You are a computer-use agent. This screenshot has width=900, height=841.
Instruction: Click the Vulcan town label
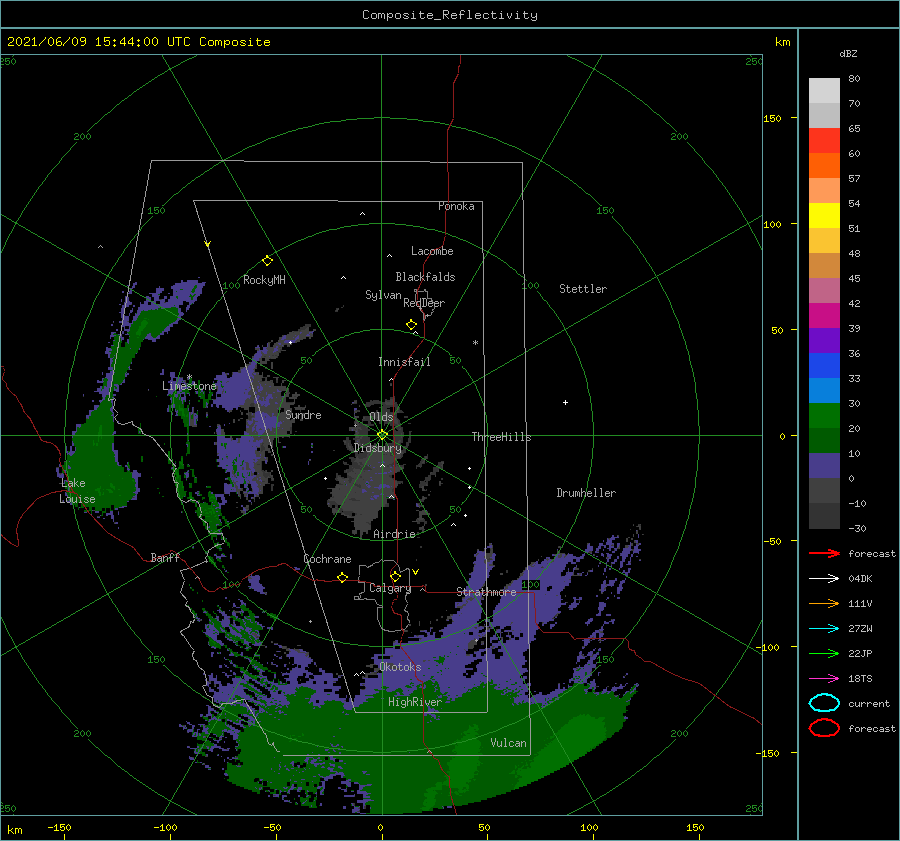[509, 743]
